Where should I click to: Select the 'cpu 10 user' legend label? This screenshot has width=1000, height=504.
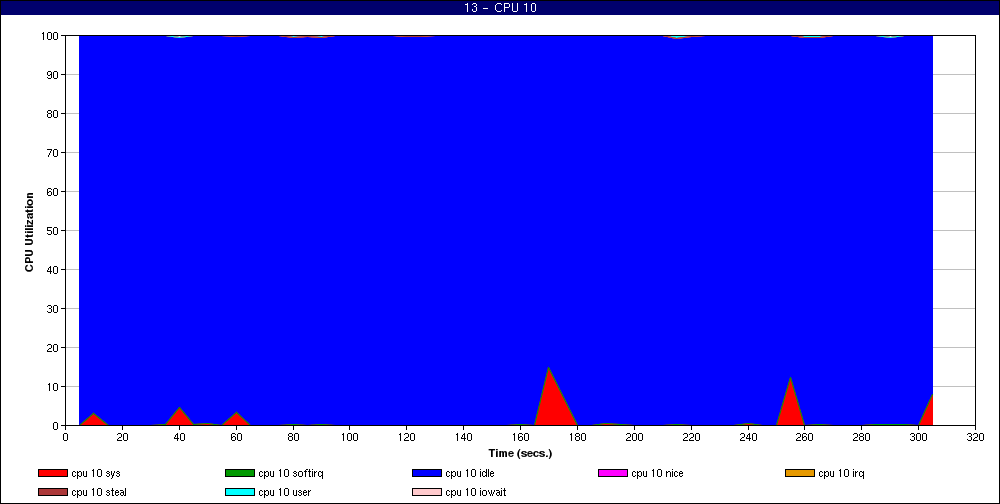coord(284,493)
